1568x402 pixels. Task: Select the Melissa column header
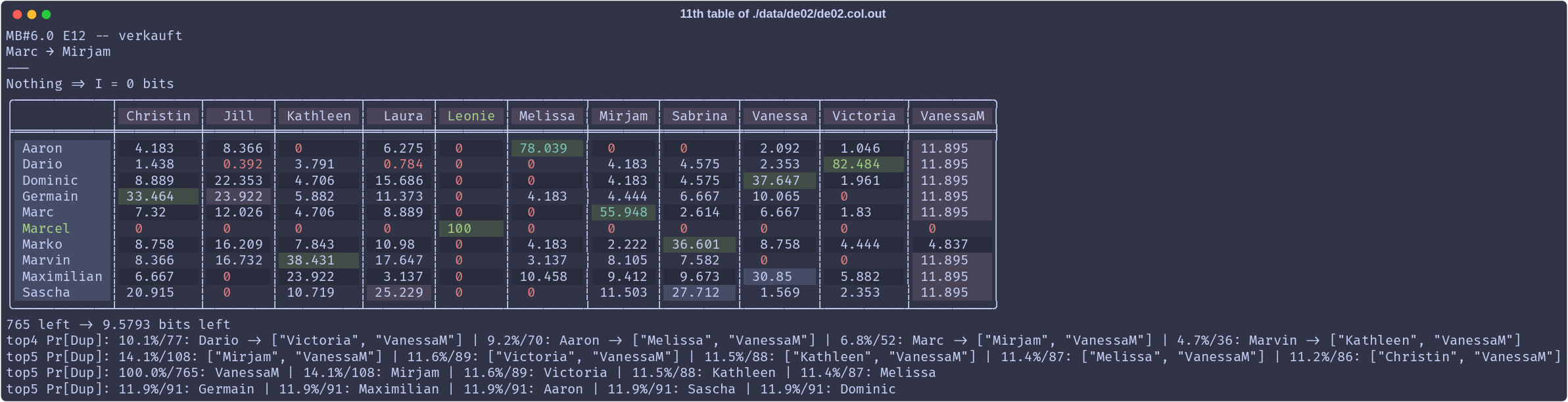pyautogui.click(x=547, y=116)
